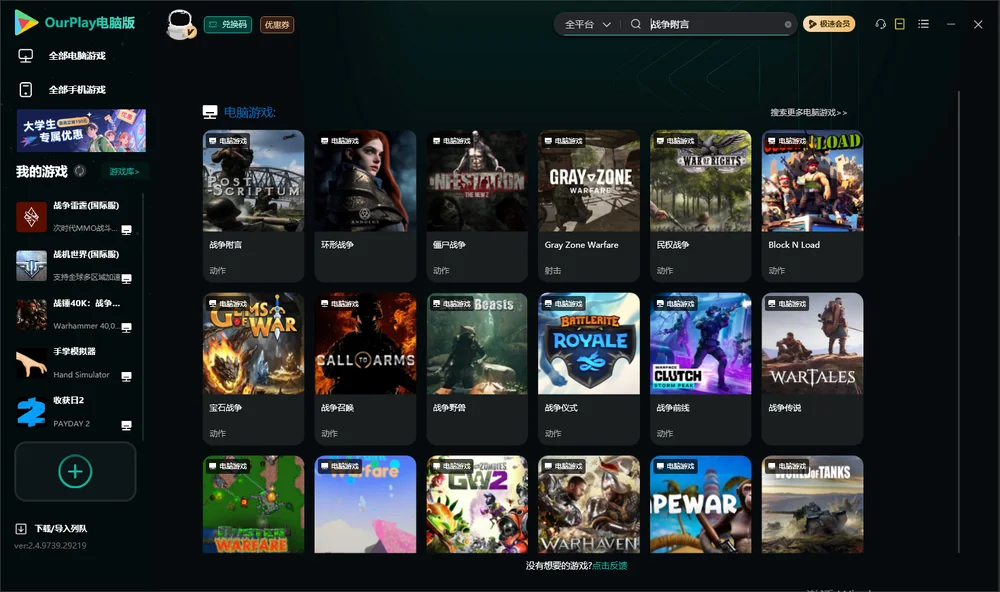Click the PAYDAY 2 game icon
The image size is (1000, 592).
31,412
